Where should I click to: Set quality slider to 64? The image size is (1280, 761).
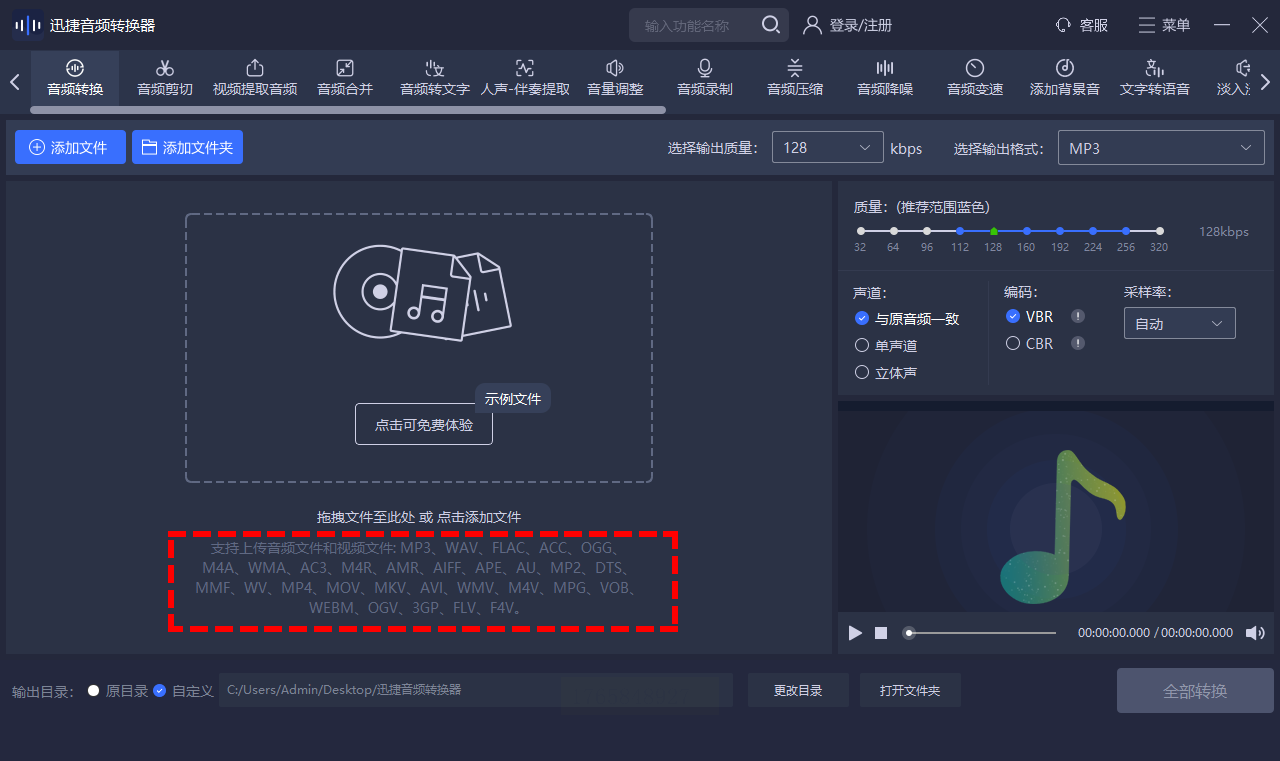coord(894,231)
